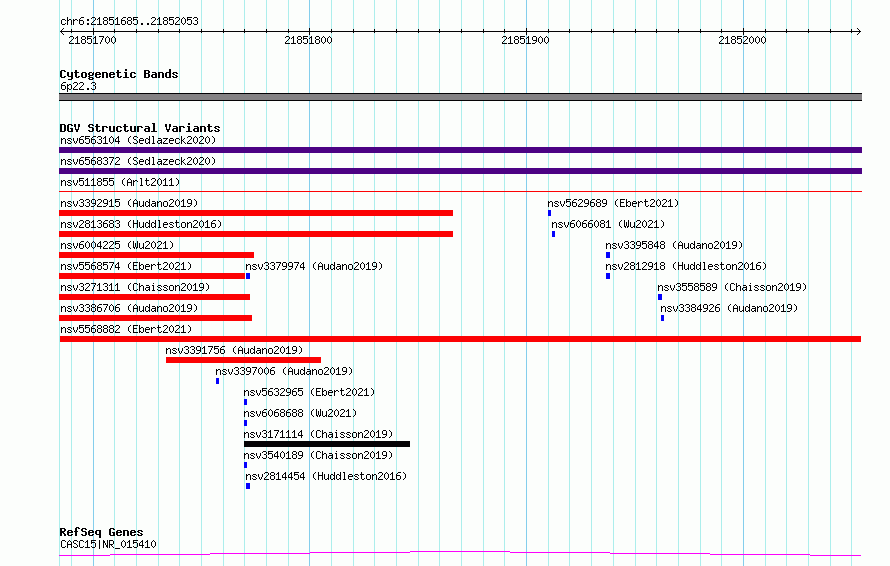Select the nsv6066081 (Wu2021) label
This screenshot has width=890, height=566.
pos(608,224)
